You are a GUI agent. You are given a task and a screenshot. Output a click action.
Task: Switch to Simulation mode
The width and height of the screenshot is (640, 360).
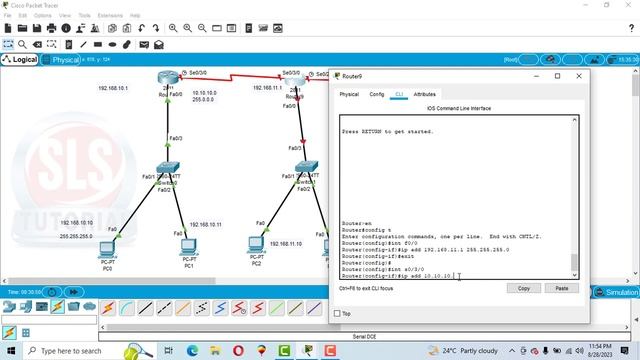pos(616,292)
